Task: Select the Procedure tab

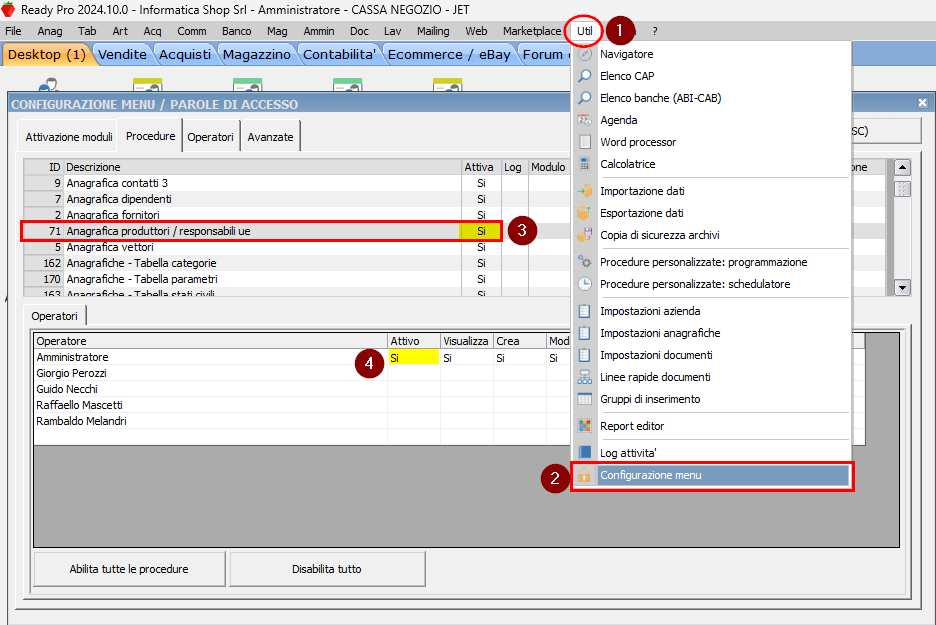Action: pos(150,136)
